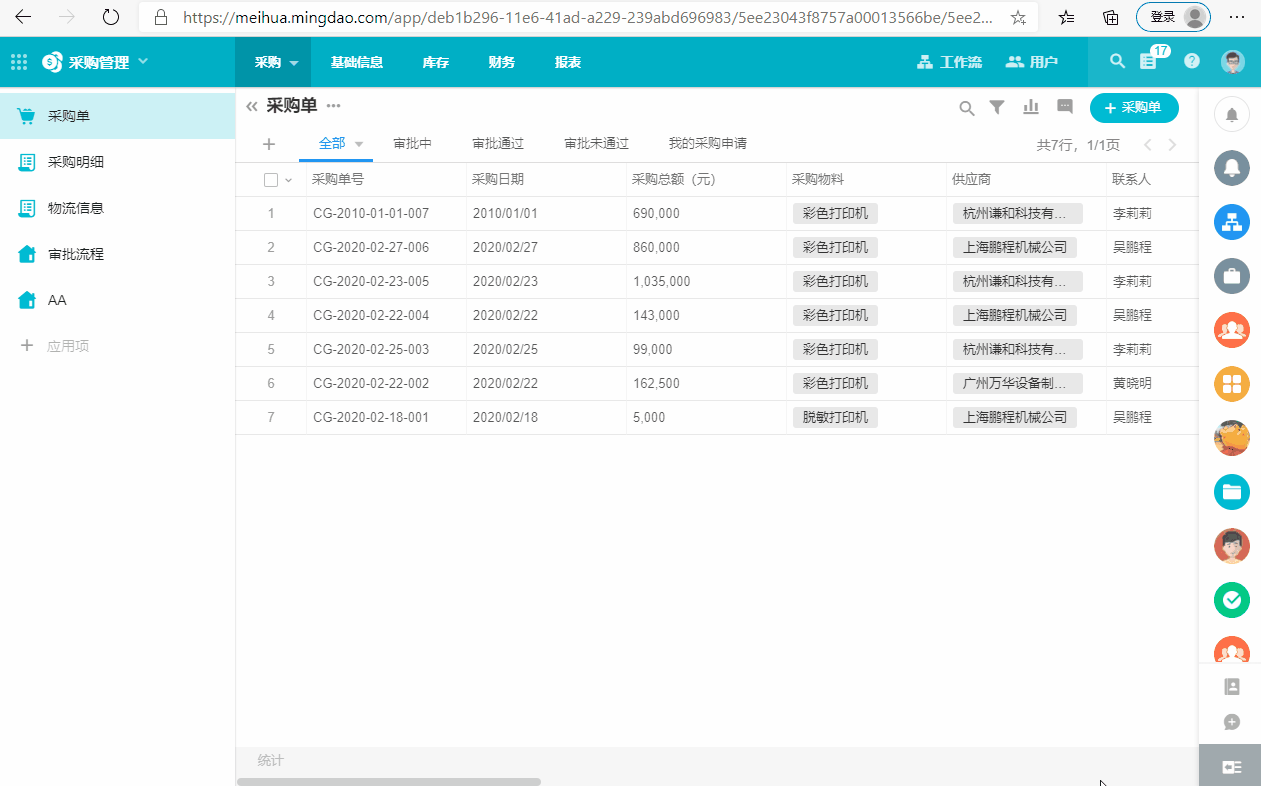
Task: Toggle the select-all checkbox in table header
Action: (x=269, y=179)
